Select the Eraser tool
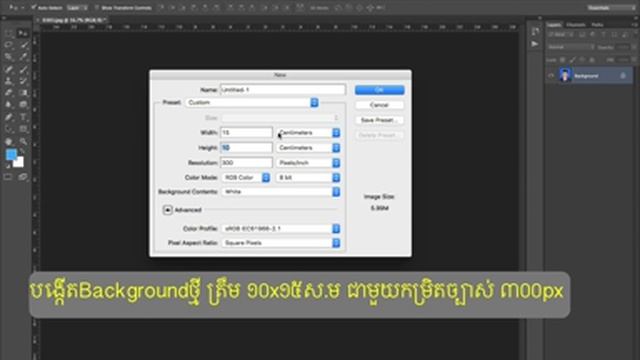The height and width of the screenshot is (360, 640). pyautogui.click(x=9, y=93)
